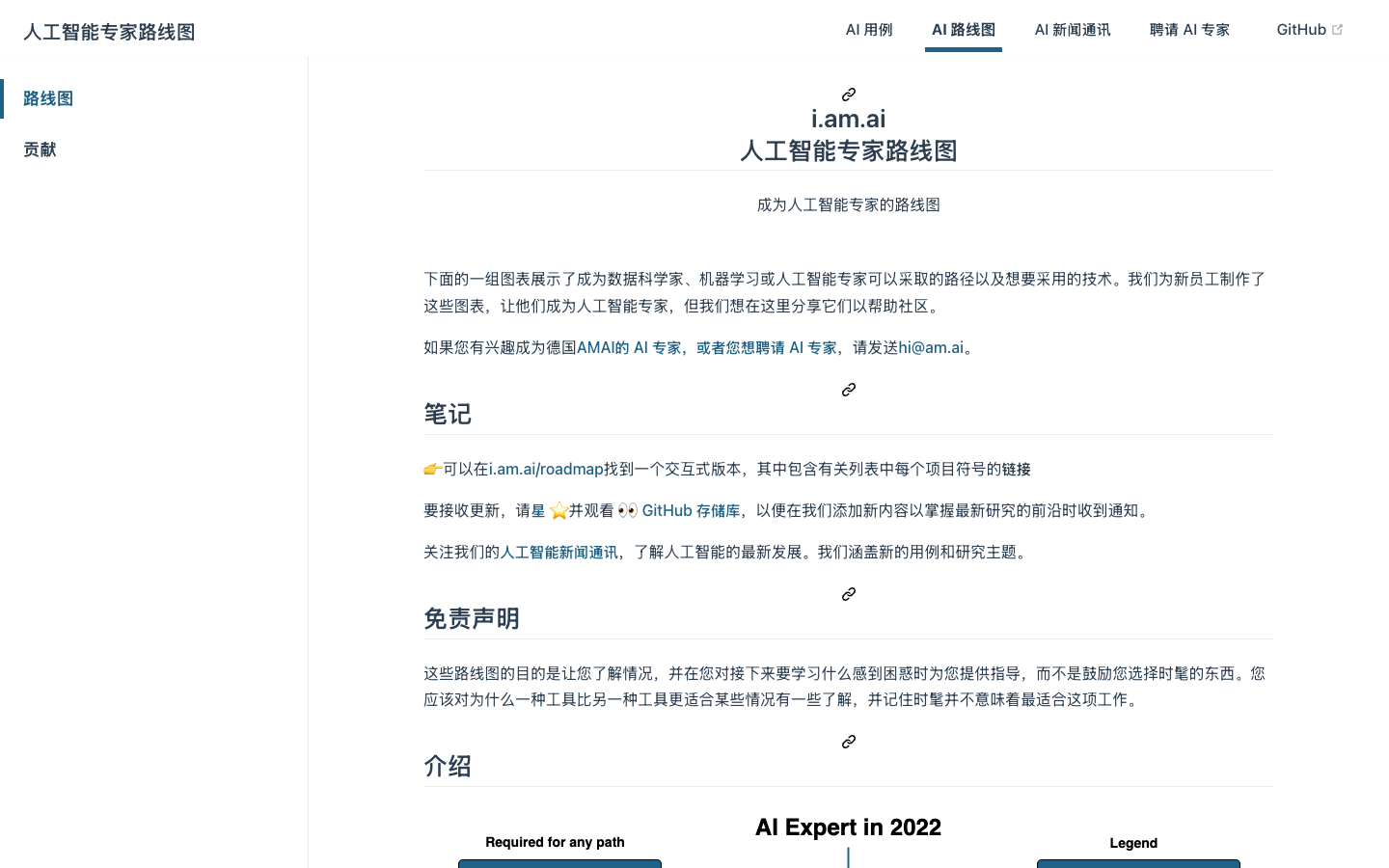Open AI 新闻通讯 in the top navigation
This screenshot has width=1389, height=868.
[1073, 30]
